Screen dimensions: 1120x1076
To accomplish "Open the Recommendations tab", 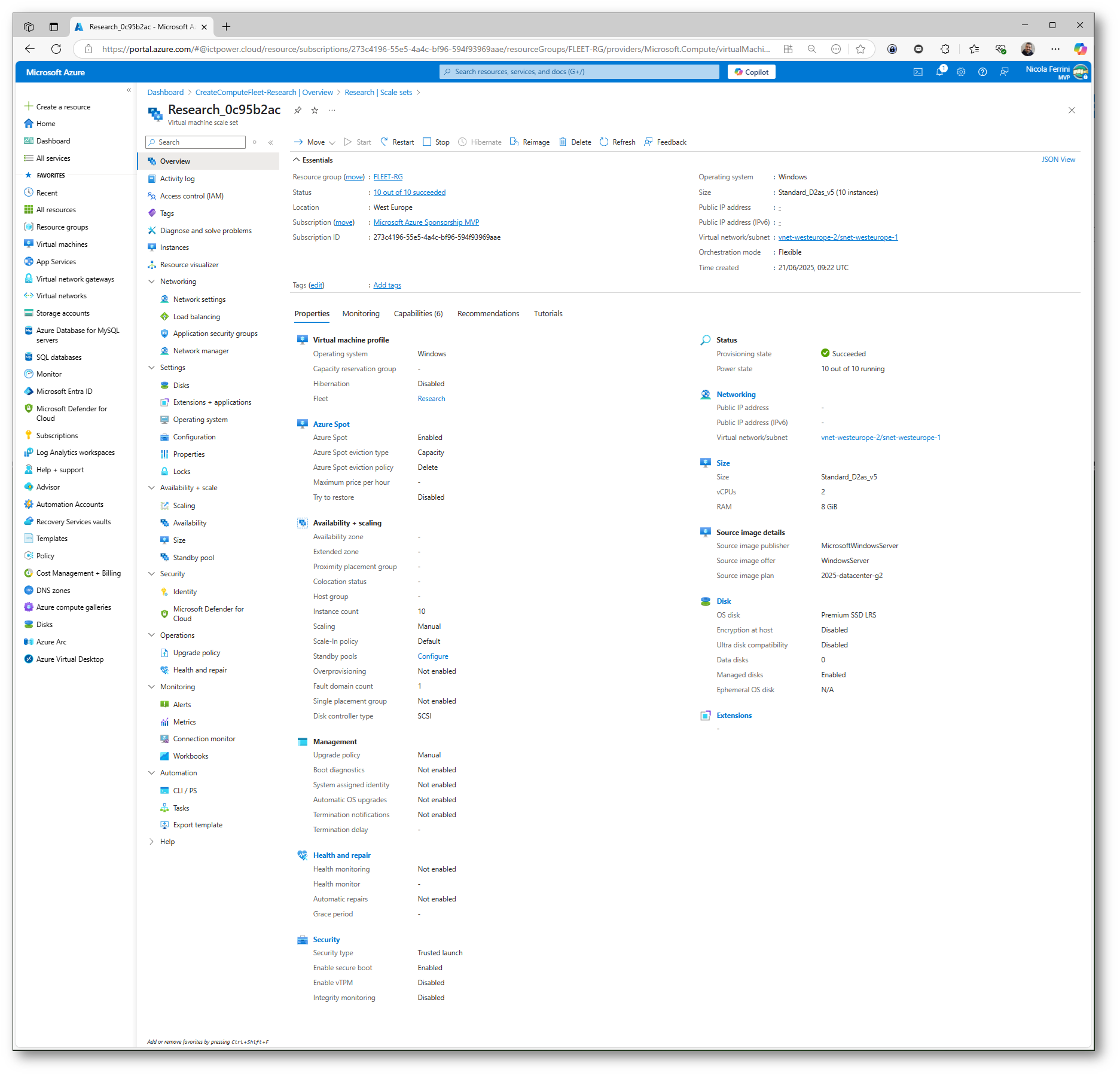I will [x=488, y=314].
